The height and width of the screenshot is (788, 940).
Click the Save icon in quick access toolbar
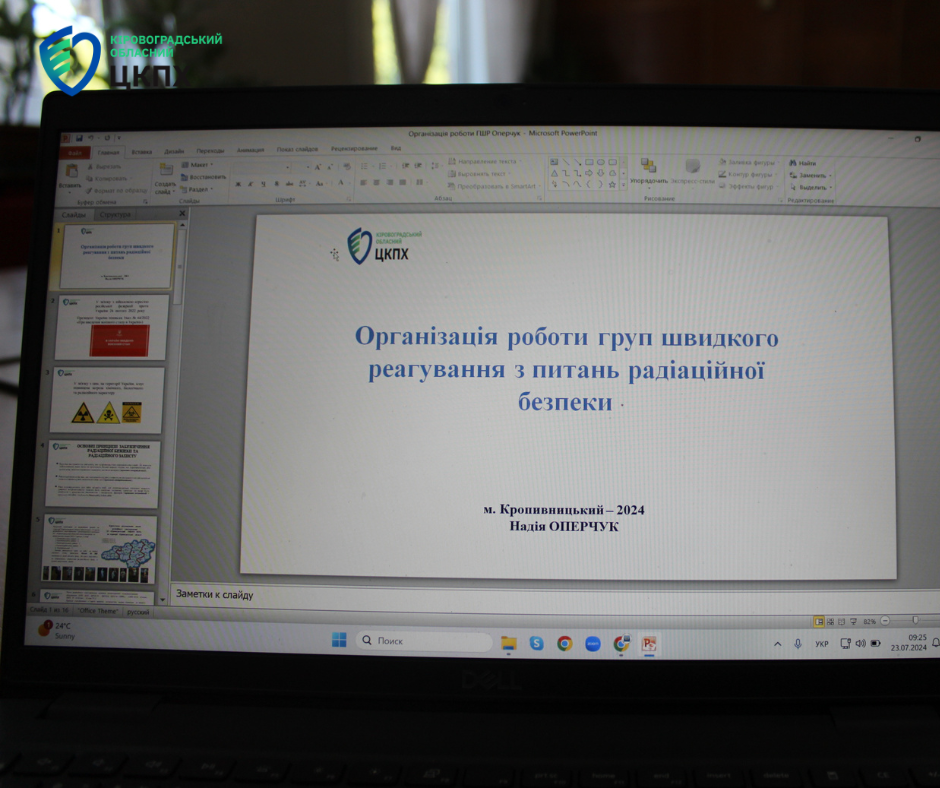pyautogui.click(x=79, y=137)
